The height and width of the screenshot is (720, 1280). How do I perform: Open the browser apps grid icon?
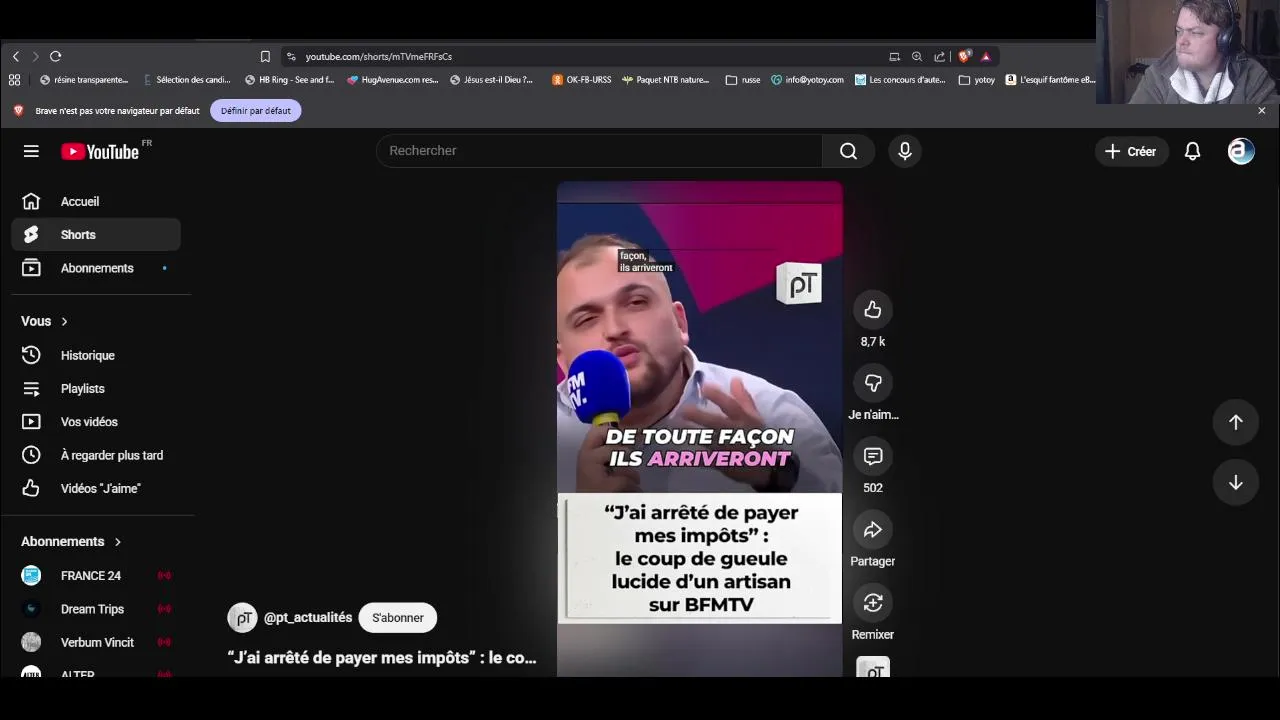point(14,80)
